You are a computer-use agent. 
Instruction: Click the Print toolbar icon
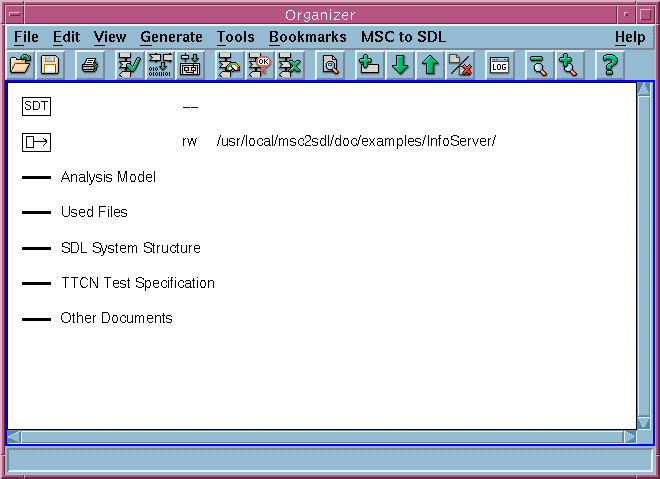tap(90, 66)
